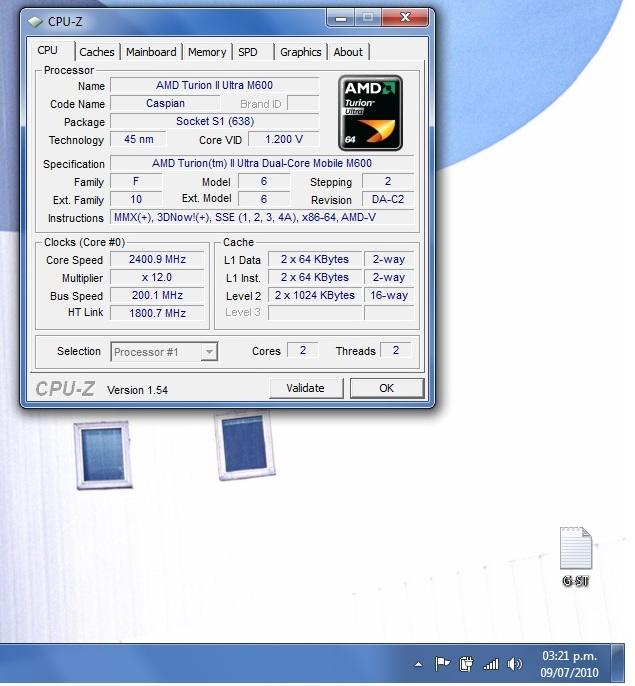Open the G-ST file on desktop

[x=576, y=557]
